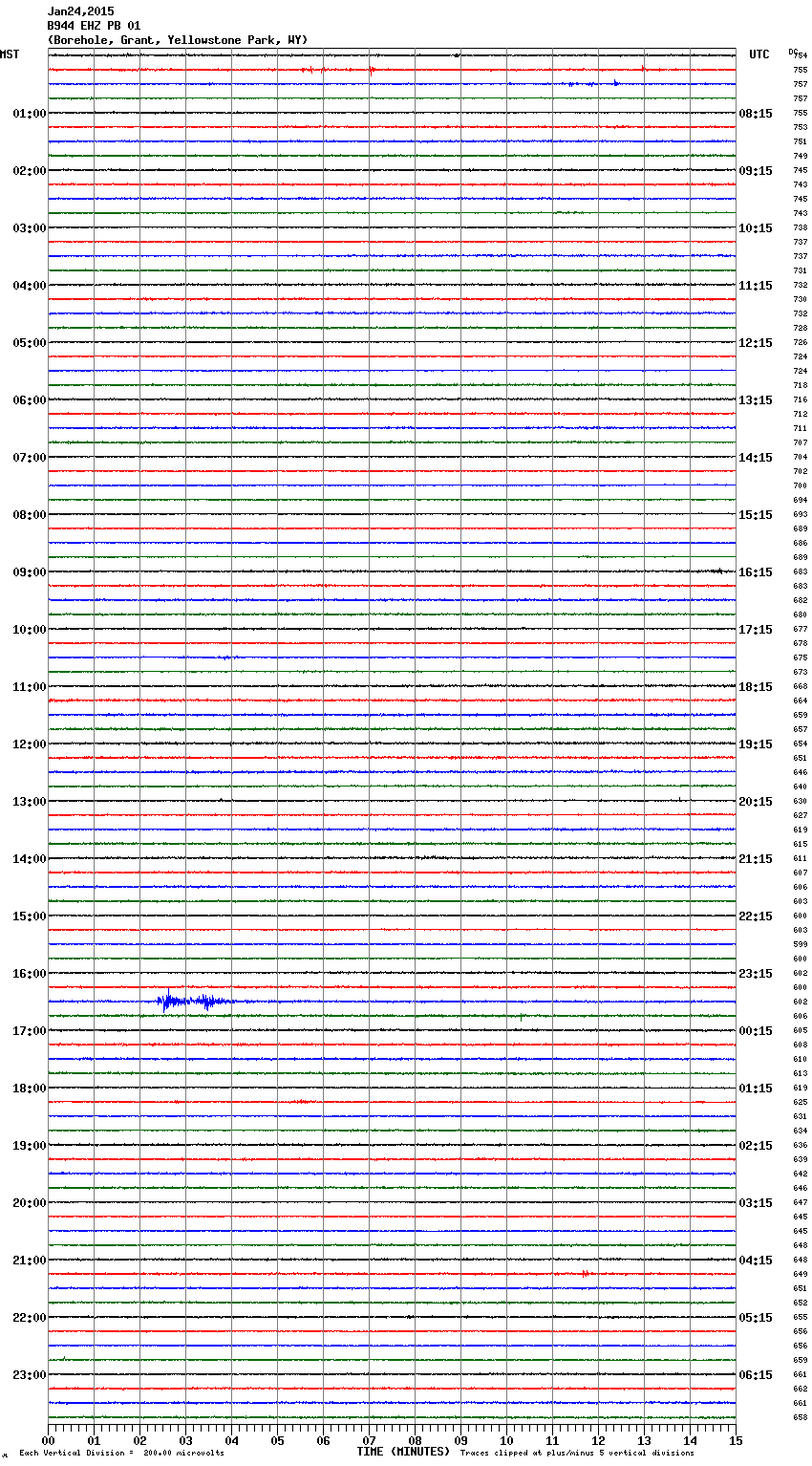Click the DC offset value "630"
This screenshot has height=1466, width=812.
(x=801, y=801)
